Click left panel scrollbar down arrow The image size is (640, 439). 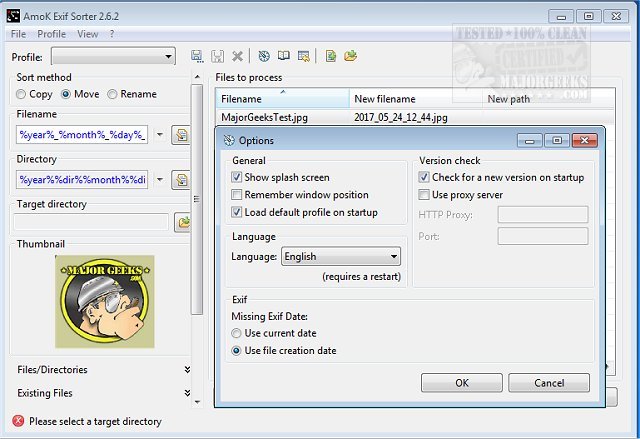[197, 402]
